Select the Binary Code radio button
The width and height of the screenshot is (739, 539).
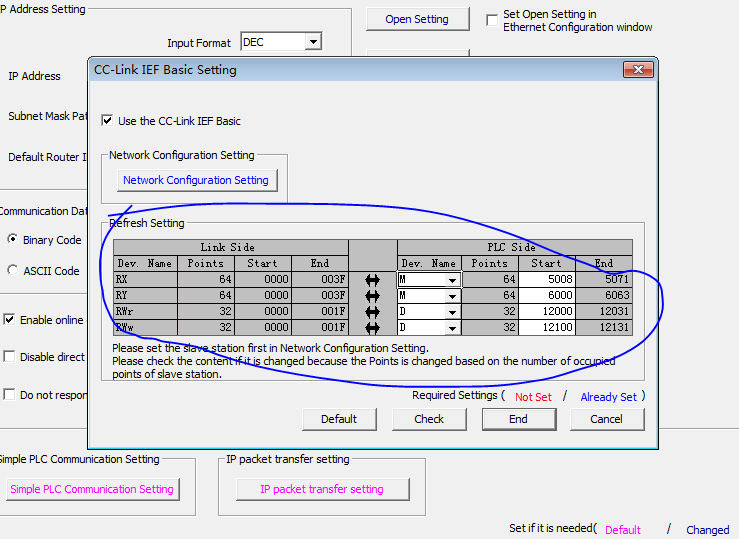pos(13,240)
